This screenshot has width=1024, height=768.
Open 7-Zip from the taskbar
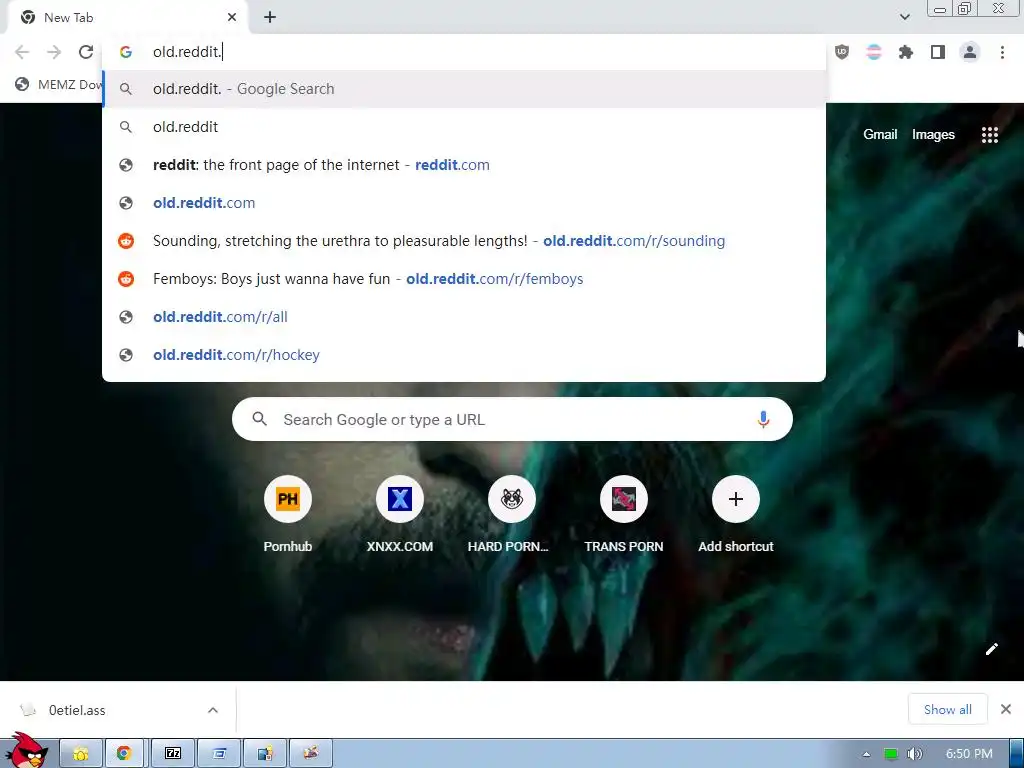point(172,754)
